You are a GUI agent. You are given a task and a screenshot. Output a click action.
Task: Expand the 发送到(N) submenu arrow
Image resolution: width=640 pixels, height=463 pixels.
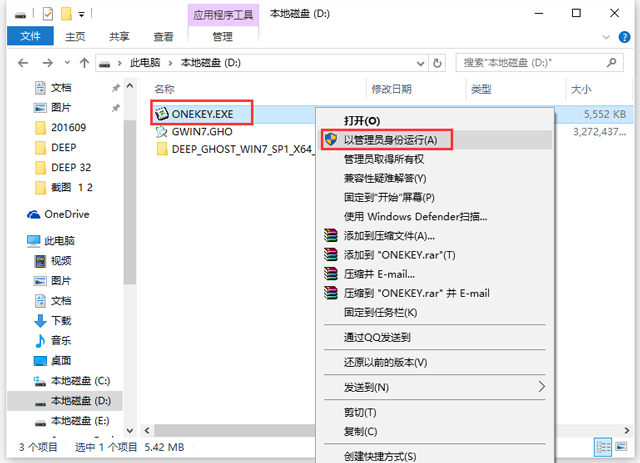[541, 387]
